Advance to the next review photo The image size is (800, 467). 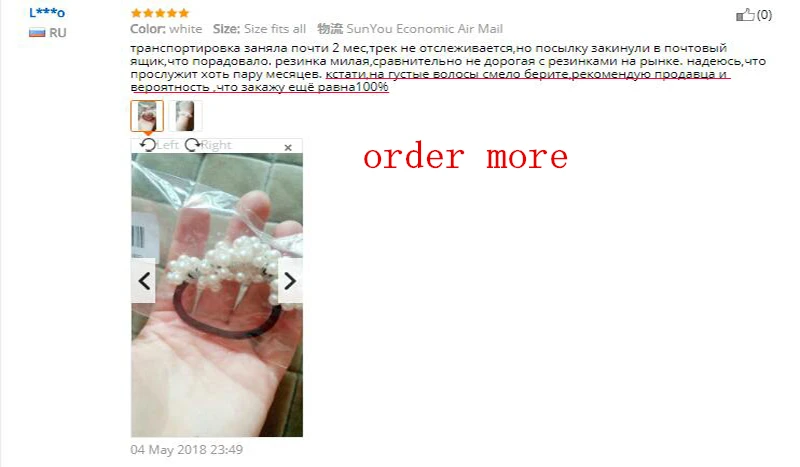point(290,281)
